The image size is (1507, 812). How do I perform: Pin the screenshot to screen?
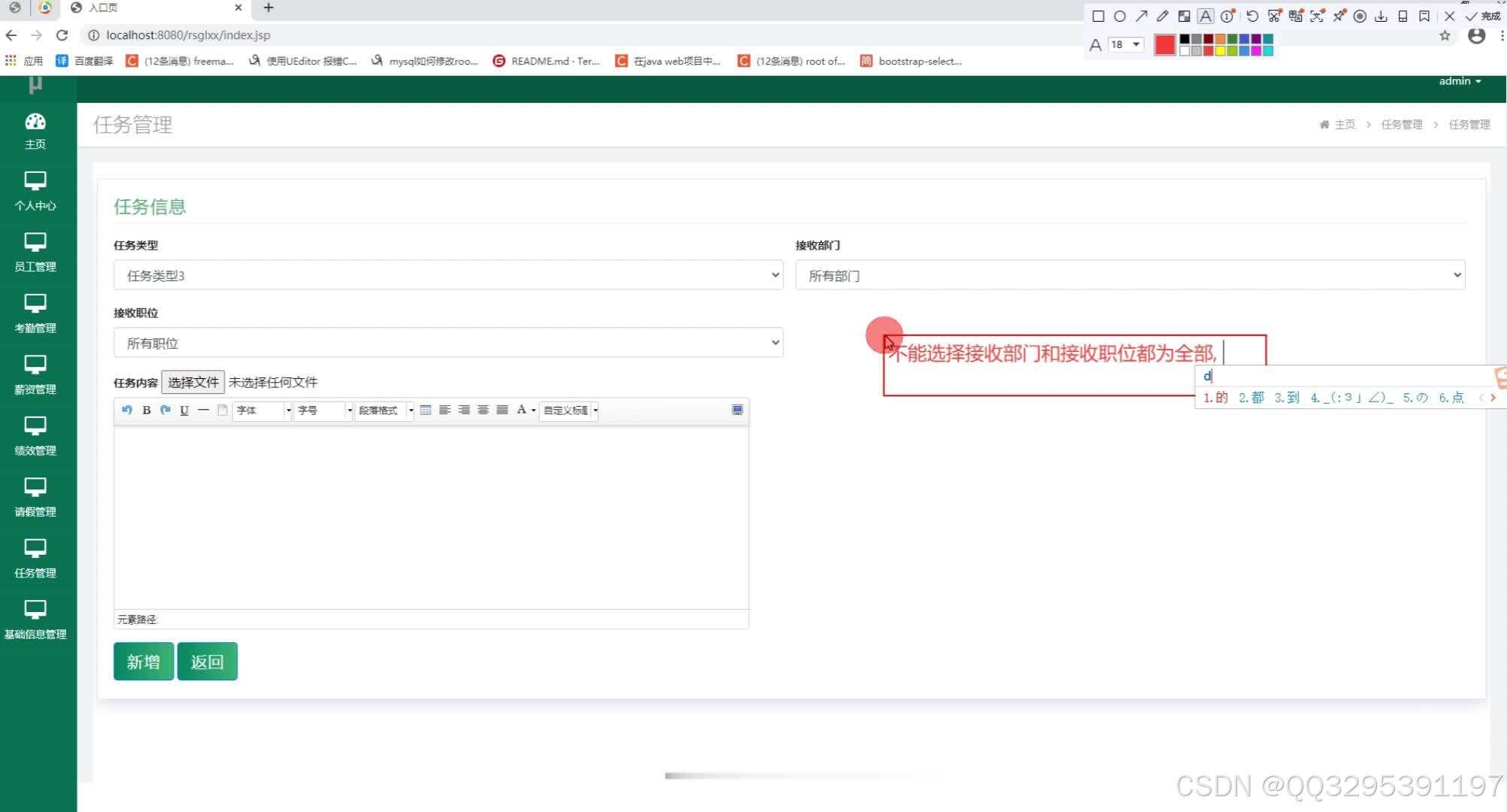1339,17
